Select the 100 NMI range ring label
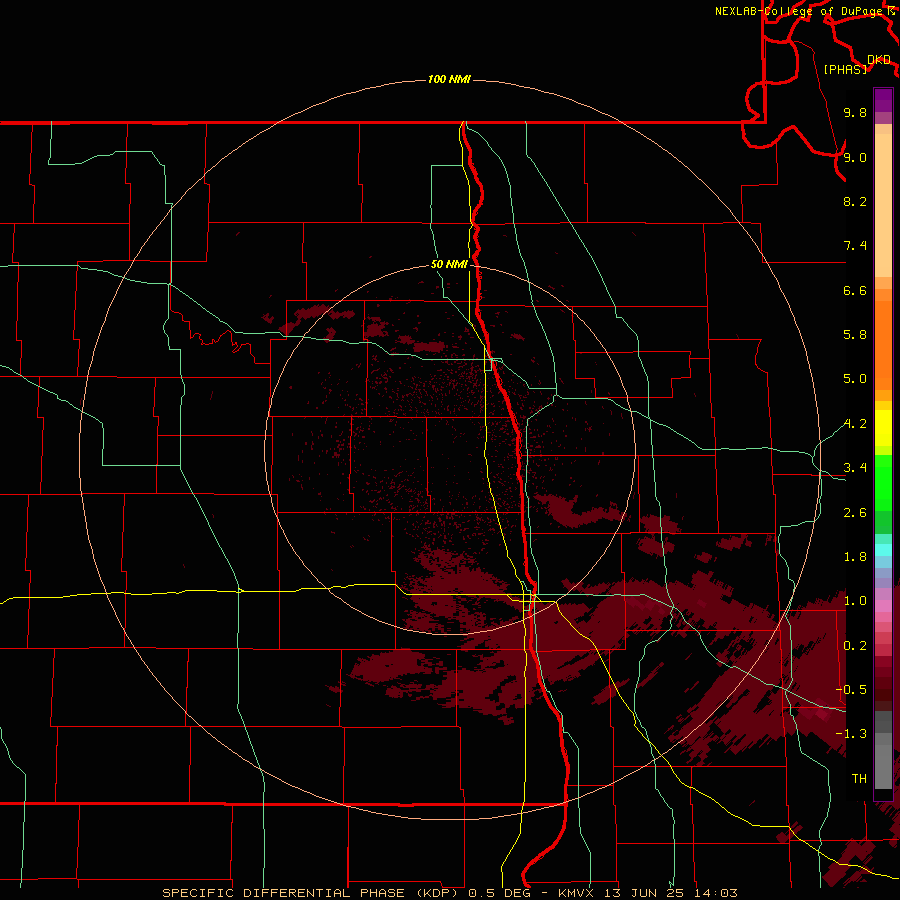900x900 pixels. pyautogui.click(x=449, y=79)
